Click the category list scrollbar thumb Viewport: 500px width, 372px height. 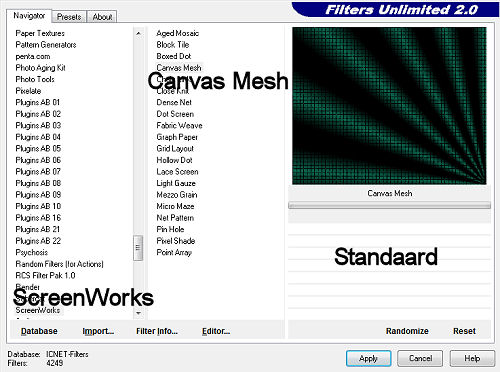coord(138,248)
